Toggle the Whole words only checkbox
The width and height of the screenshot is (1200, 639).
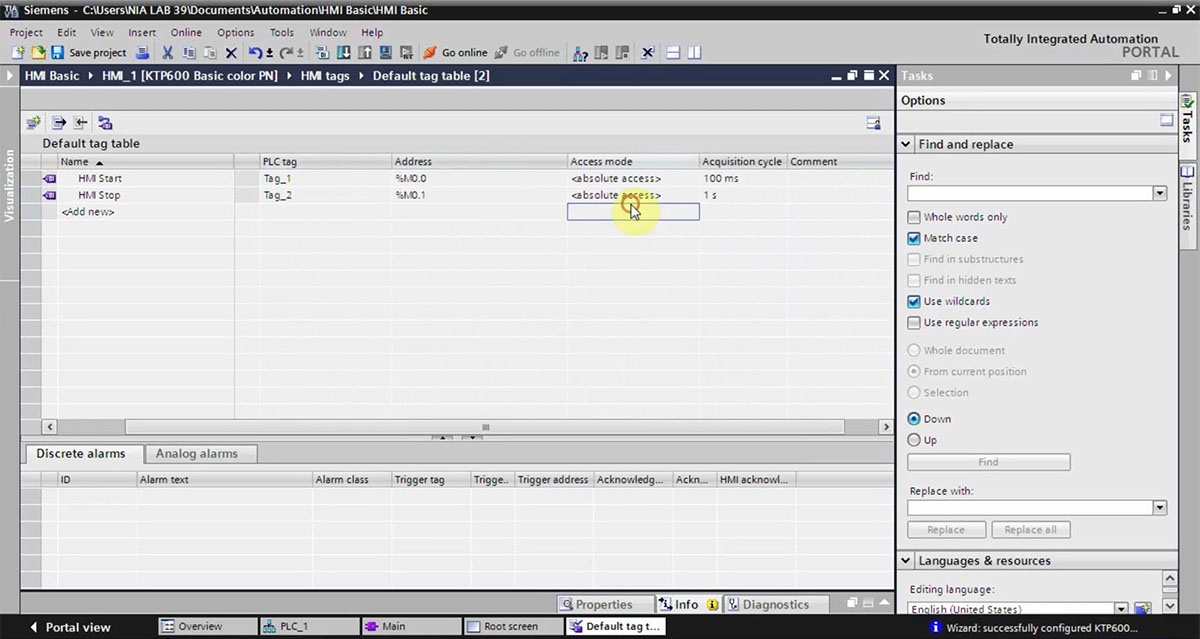pyautogui.click(x=914, y=217)
